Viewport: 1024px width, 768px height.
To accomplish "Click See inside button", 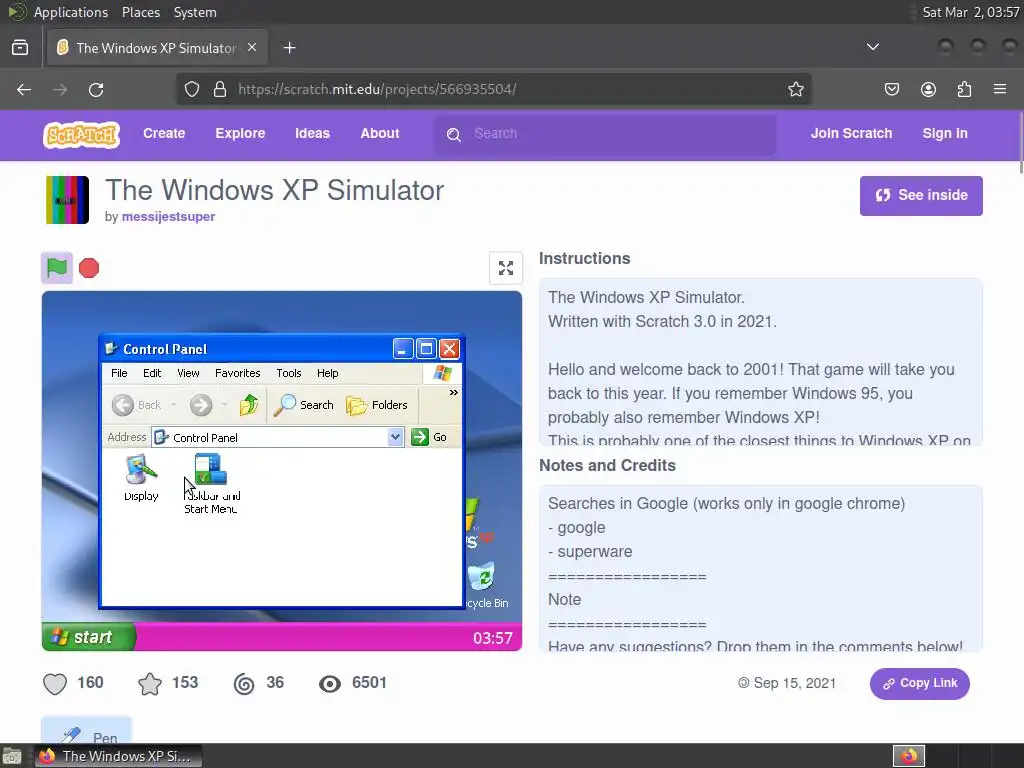I will coord(921,195).
